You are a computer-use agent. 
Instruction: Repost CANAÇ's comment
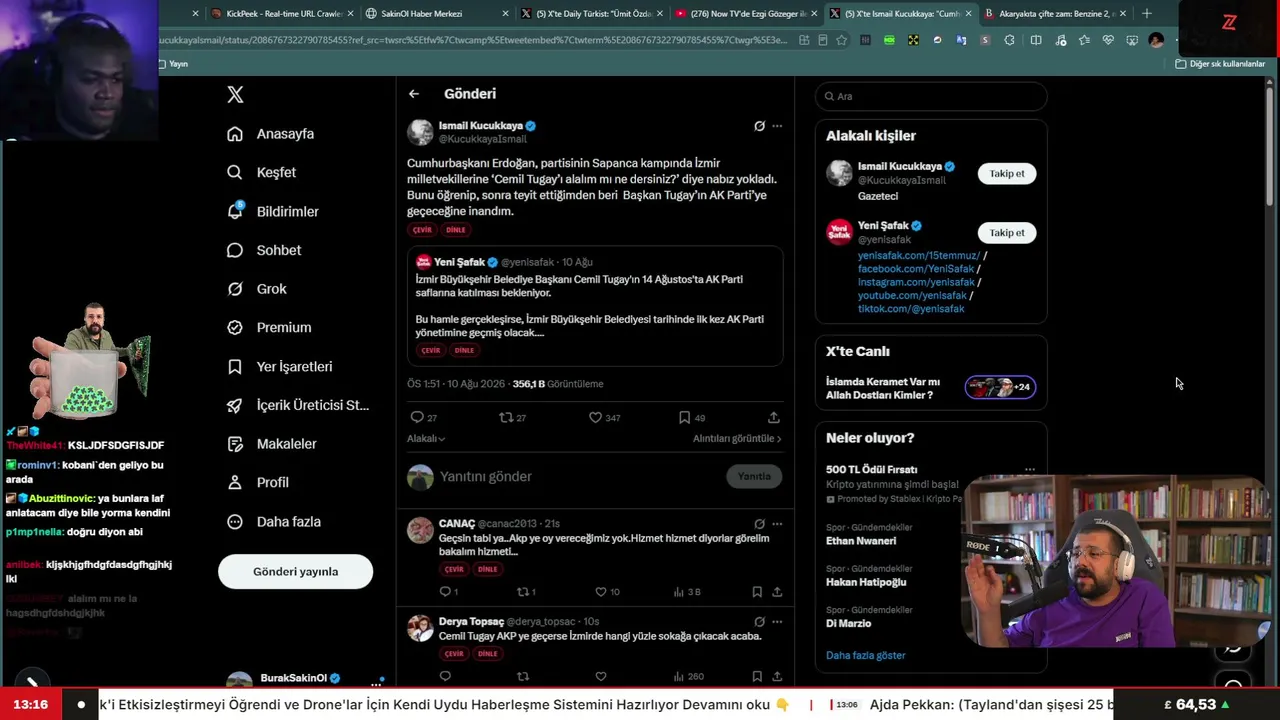(x=526, y=592)
